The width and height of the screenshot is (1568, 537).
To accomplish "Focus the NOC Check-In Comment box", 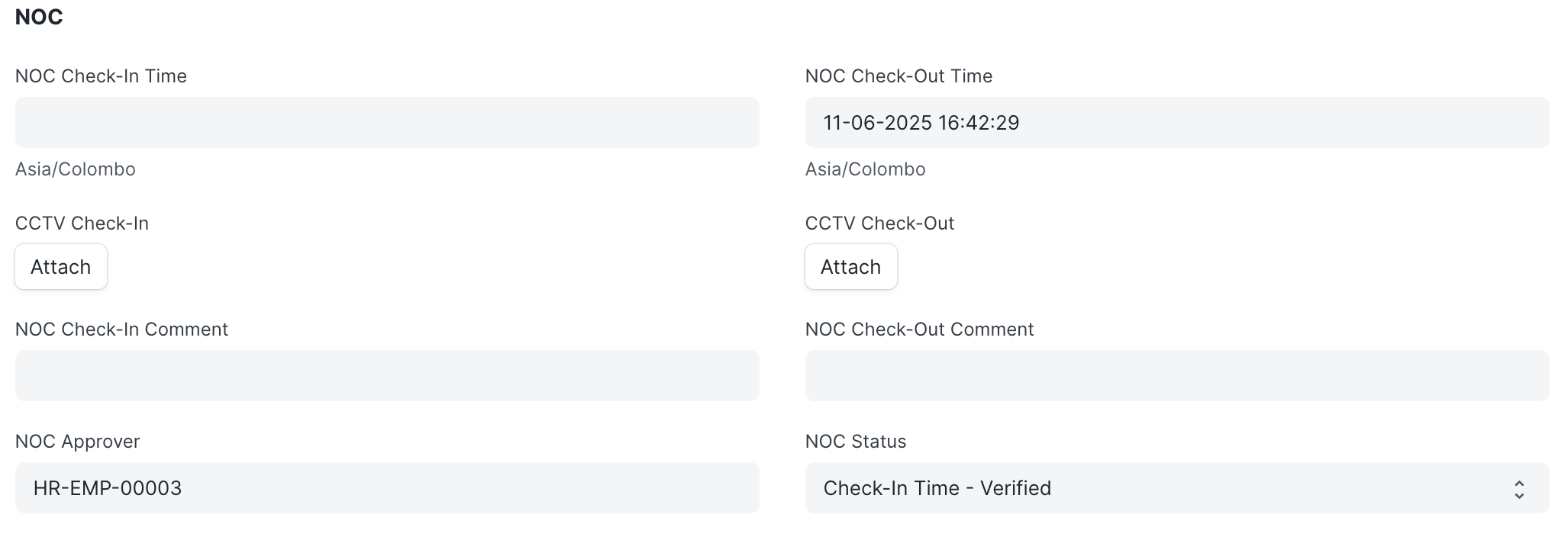I will 387,375.
